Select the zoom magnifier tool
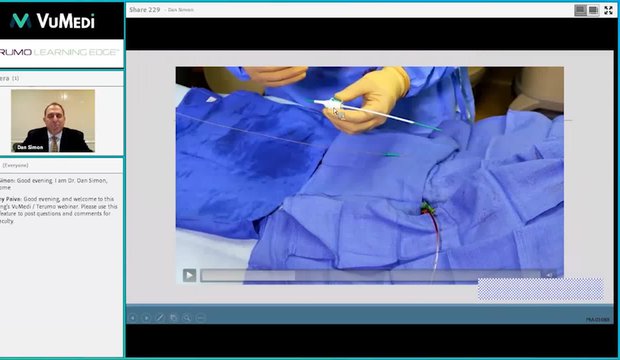The image size is (620, 360). pyautogui.click(x=187, y=318)
